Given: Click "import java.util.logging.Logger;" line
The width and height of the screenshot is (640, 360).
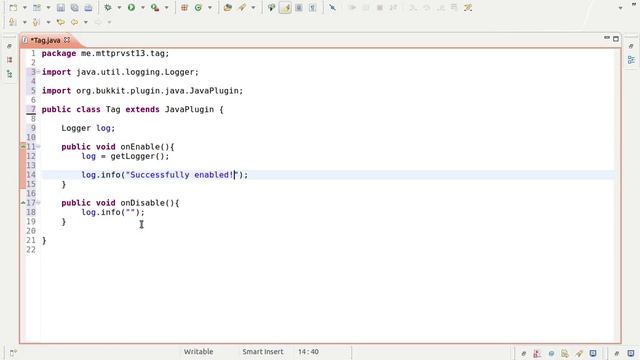Looking at the screenshot, I should (x=120, y=72).
